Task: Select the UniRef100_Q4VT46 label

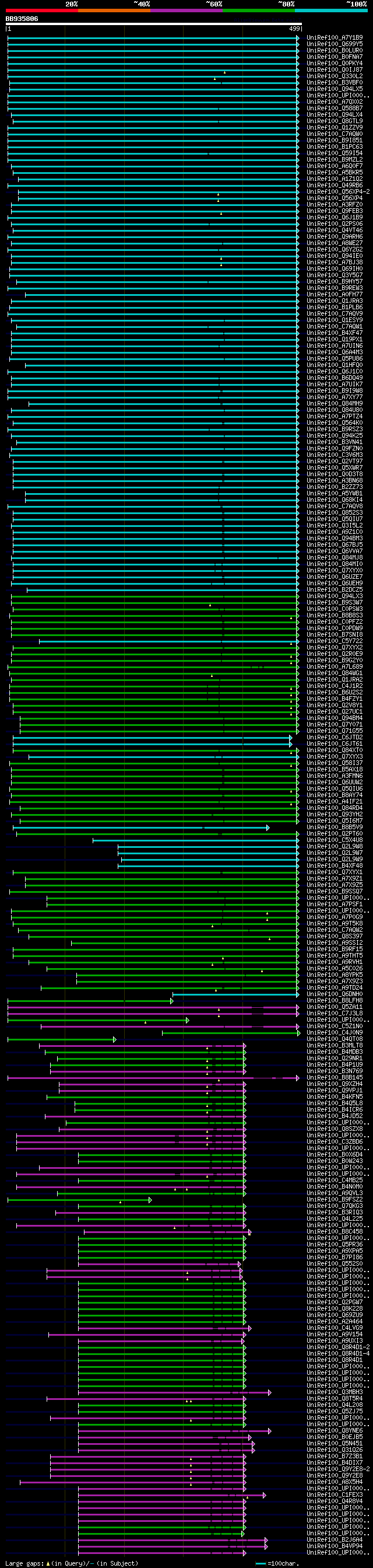Action: click(335, 230)
